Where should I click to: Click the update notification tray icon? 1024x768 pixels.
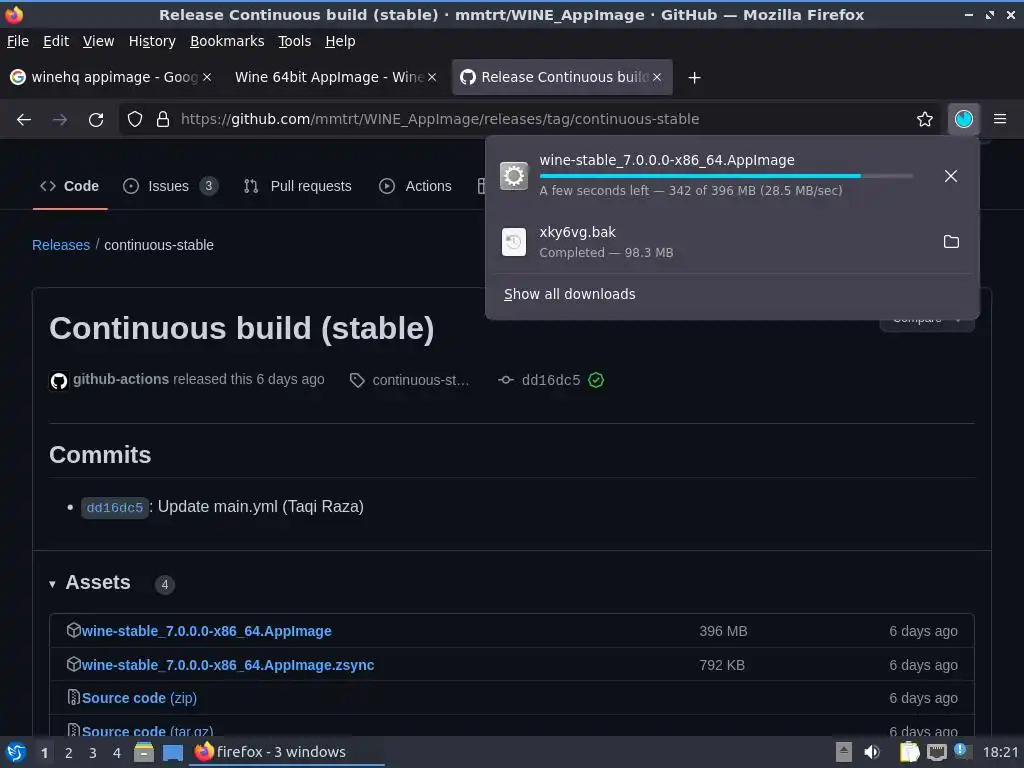961,751
